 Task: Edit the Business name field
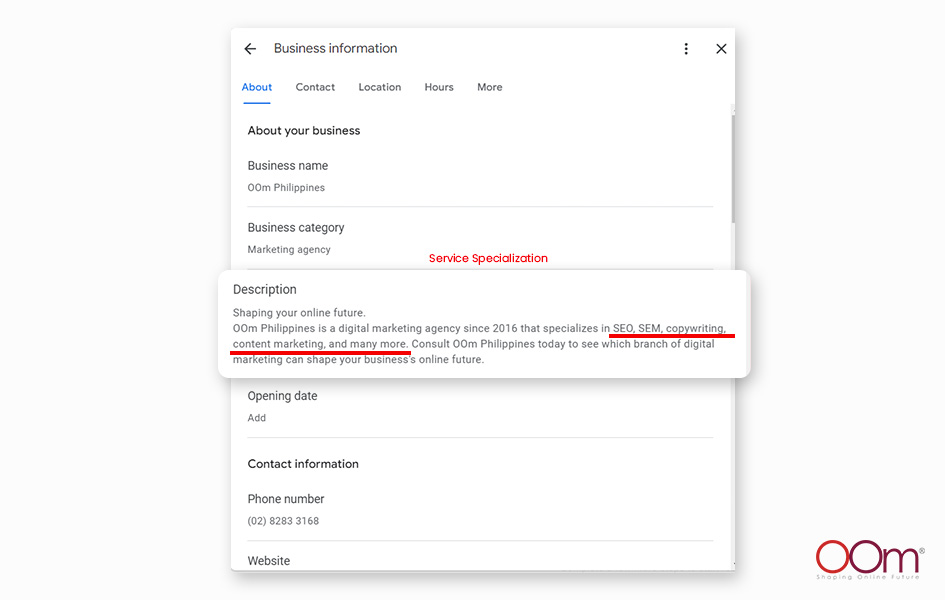click(x=287, y=177)
